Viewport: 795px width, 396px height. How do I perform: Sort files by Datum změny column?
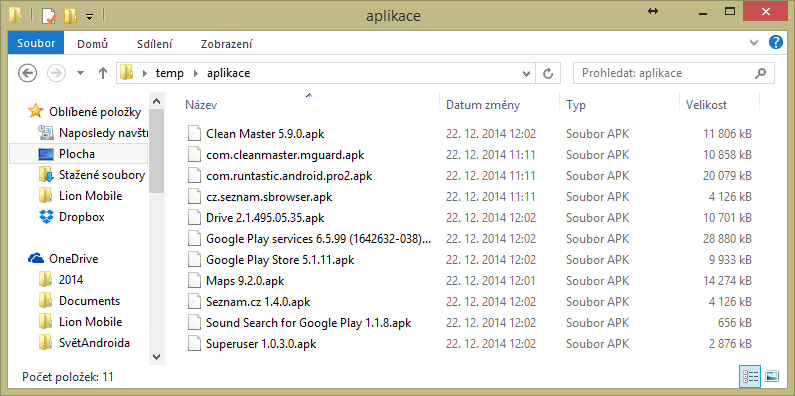[x=483, y=105]
